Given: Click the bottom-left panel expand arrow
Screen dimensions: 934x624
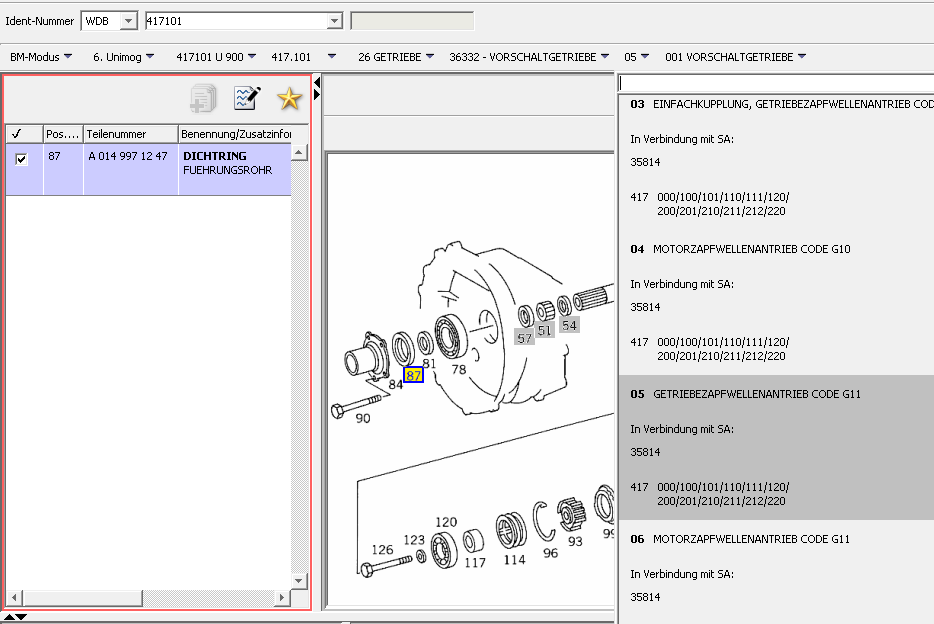Looking at the screenshot, I should pos(15,617).
